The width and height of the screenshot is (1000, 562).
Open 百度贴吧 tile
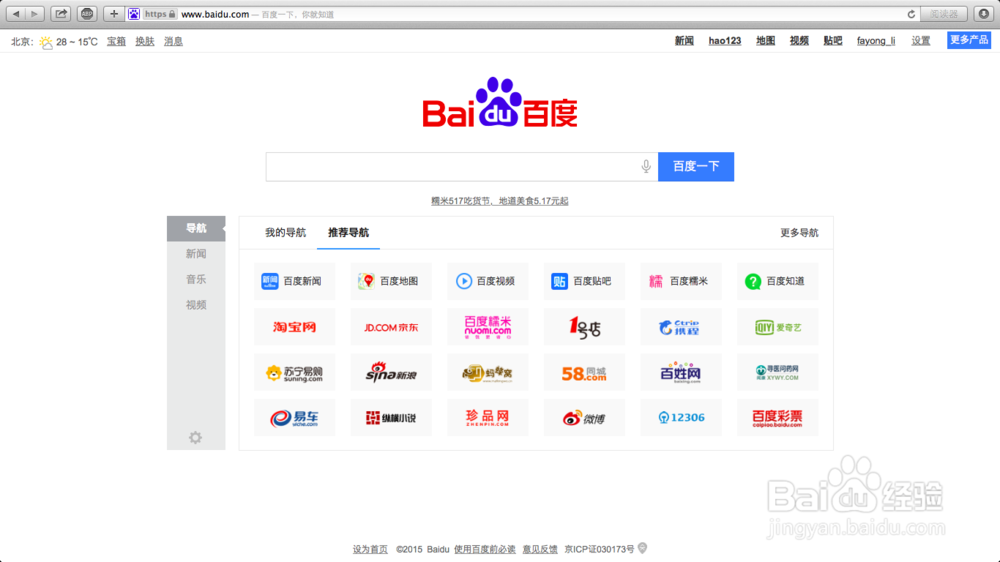pos(584,281)
